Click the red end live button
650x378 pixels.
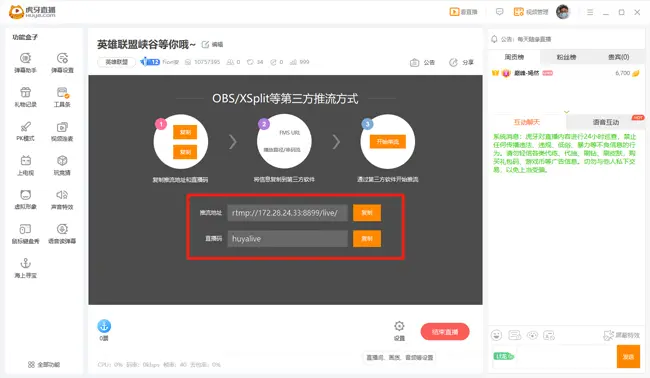[x=445, y=332]
